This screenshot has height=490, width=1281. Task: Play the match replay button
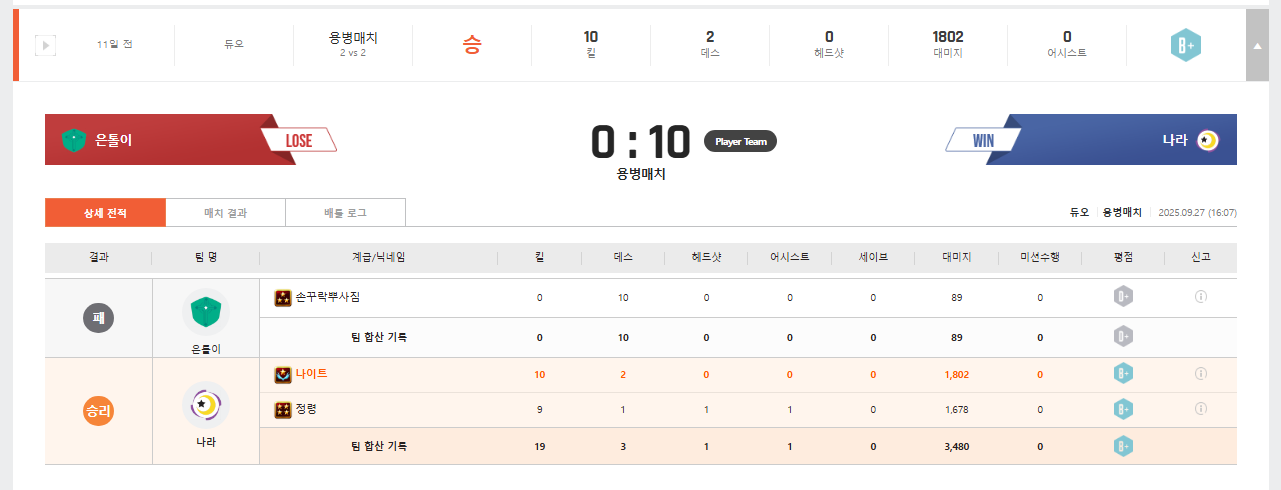(x=45, y=45)
